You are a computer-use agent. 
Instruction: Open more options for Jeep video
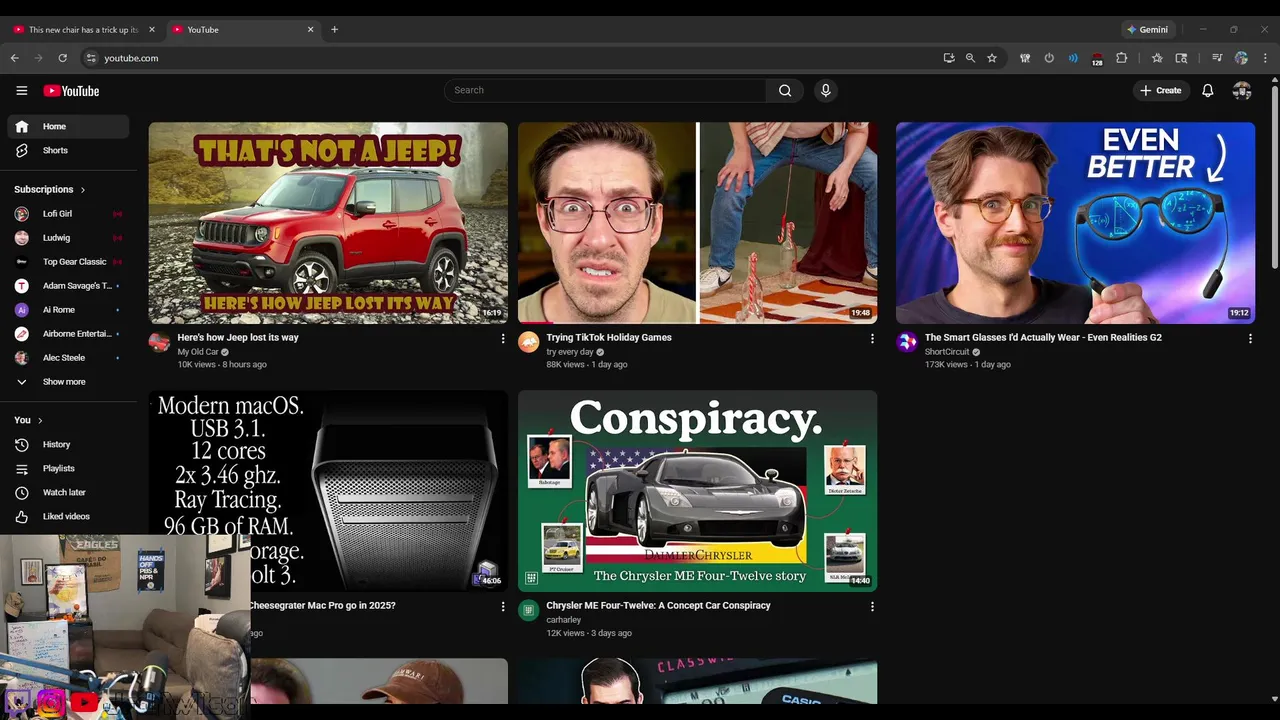tap(502, 339)
